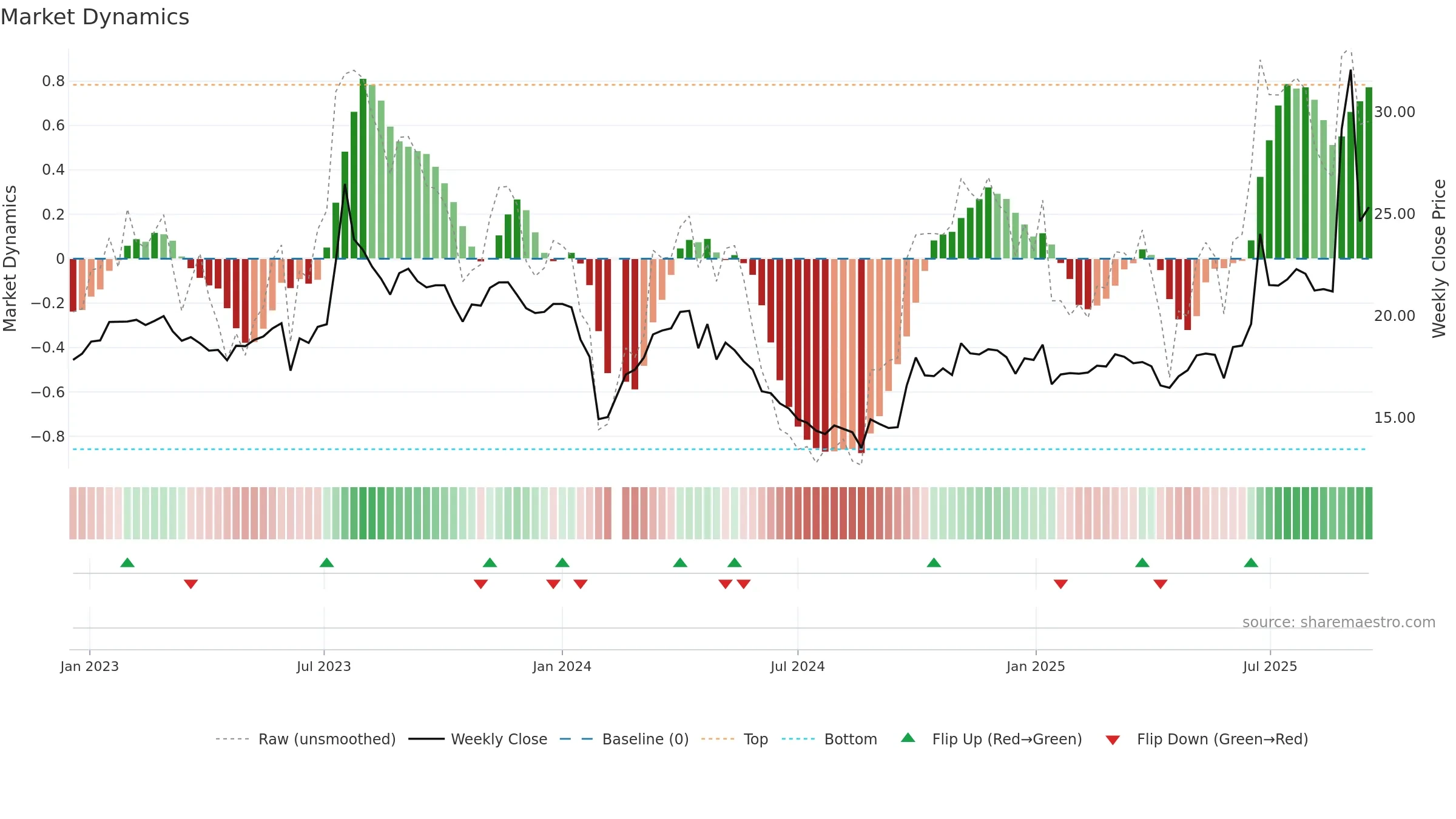Toggle the Top legend entry

tap(735, 739)
